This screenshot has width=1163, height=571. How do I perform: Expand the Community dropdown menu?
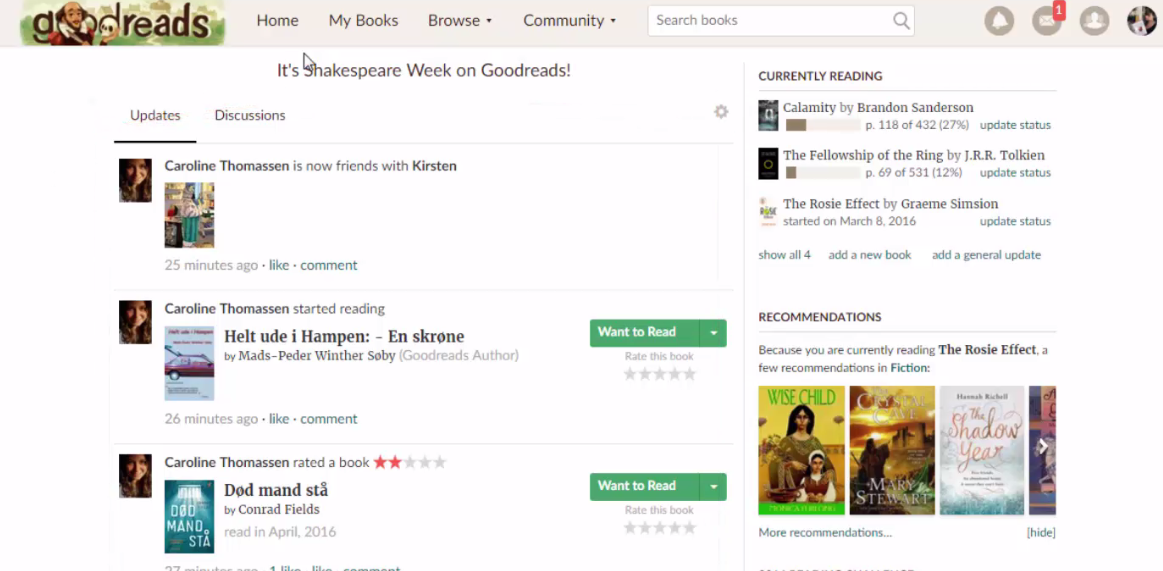click(570, 21)
